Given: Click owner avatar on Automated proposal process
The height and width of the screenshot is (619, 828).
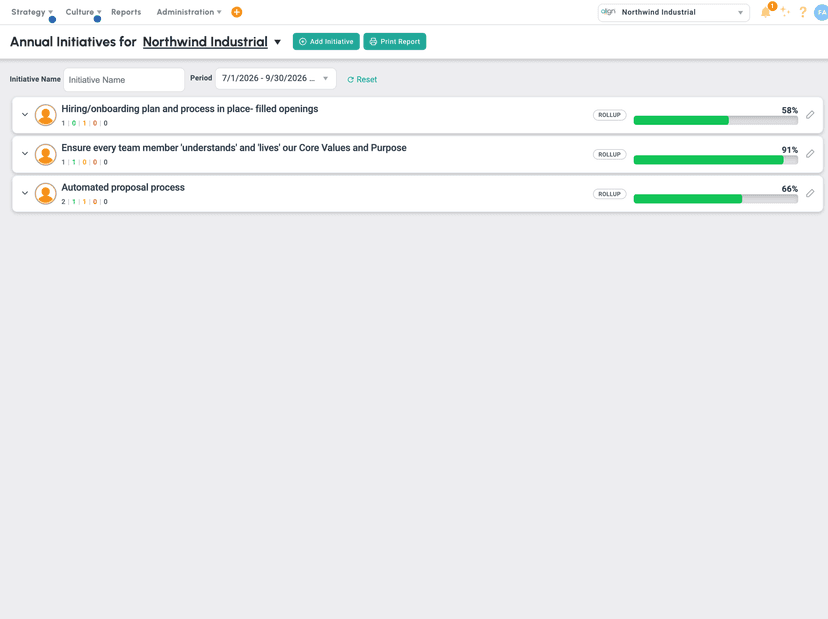Looking at the screenshot, I should pyautogui.click(x=45, y=193).
